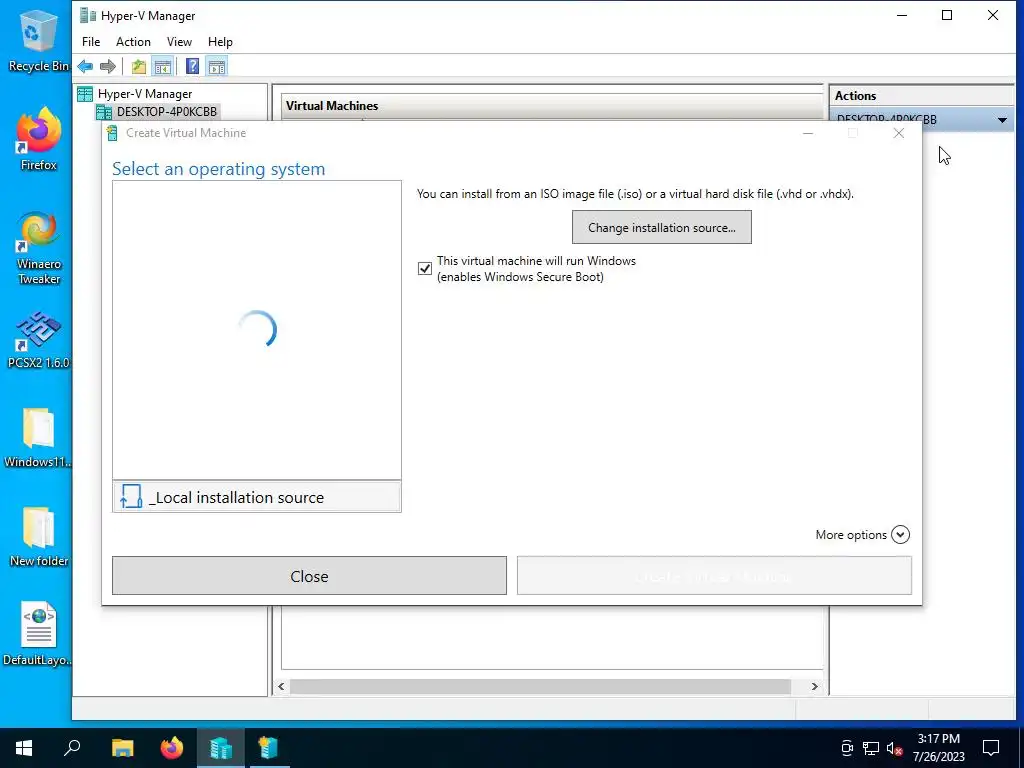This screenshot has width=1024, height=768.
Task: Click the Actions pane header
Action: point(921,95)
